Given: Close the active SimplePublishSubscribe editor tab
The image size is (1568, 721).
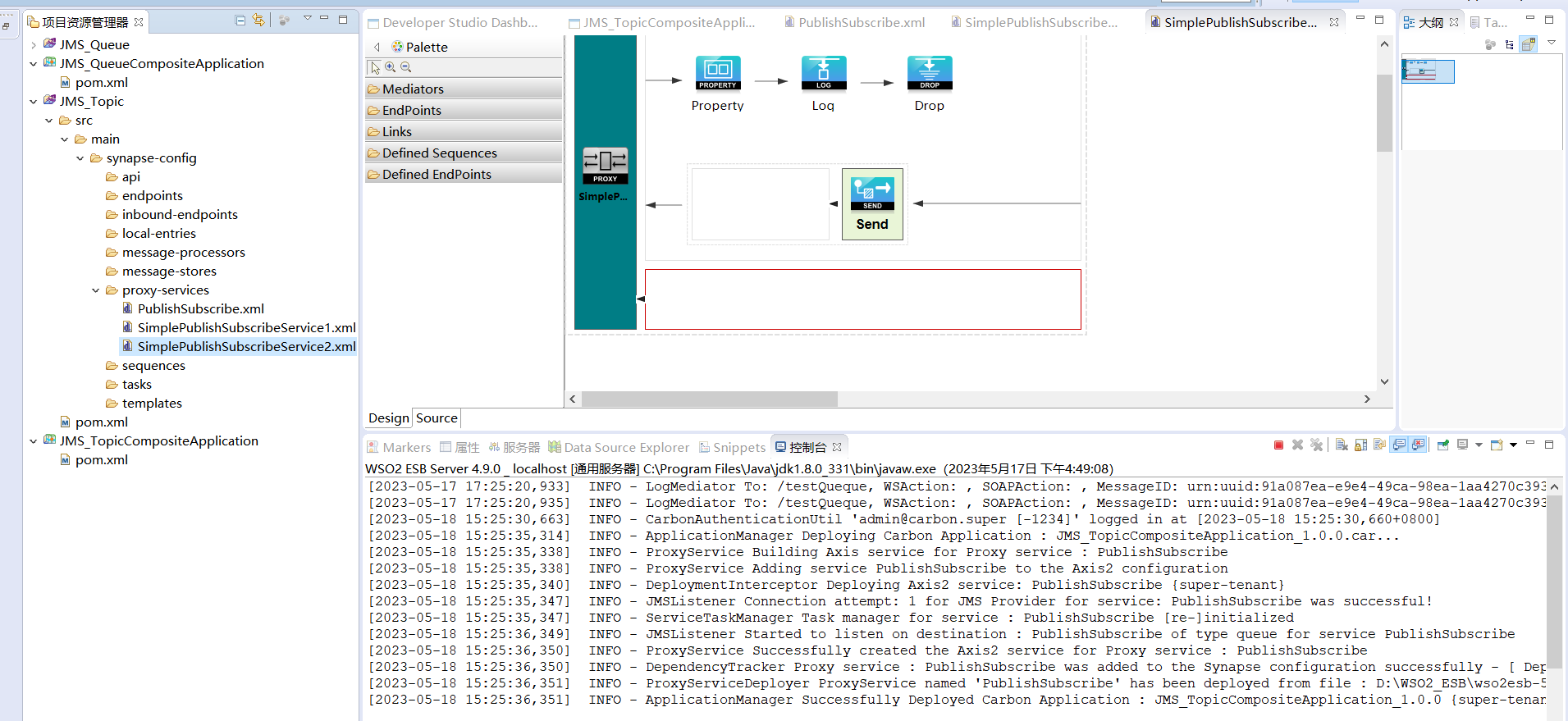Looking at the screenshot, I should (1334, 22).
